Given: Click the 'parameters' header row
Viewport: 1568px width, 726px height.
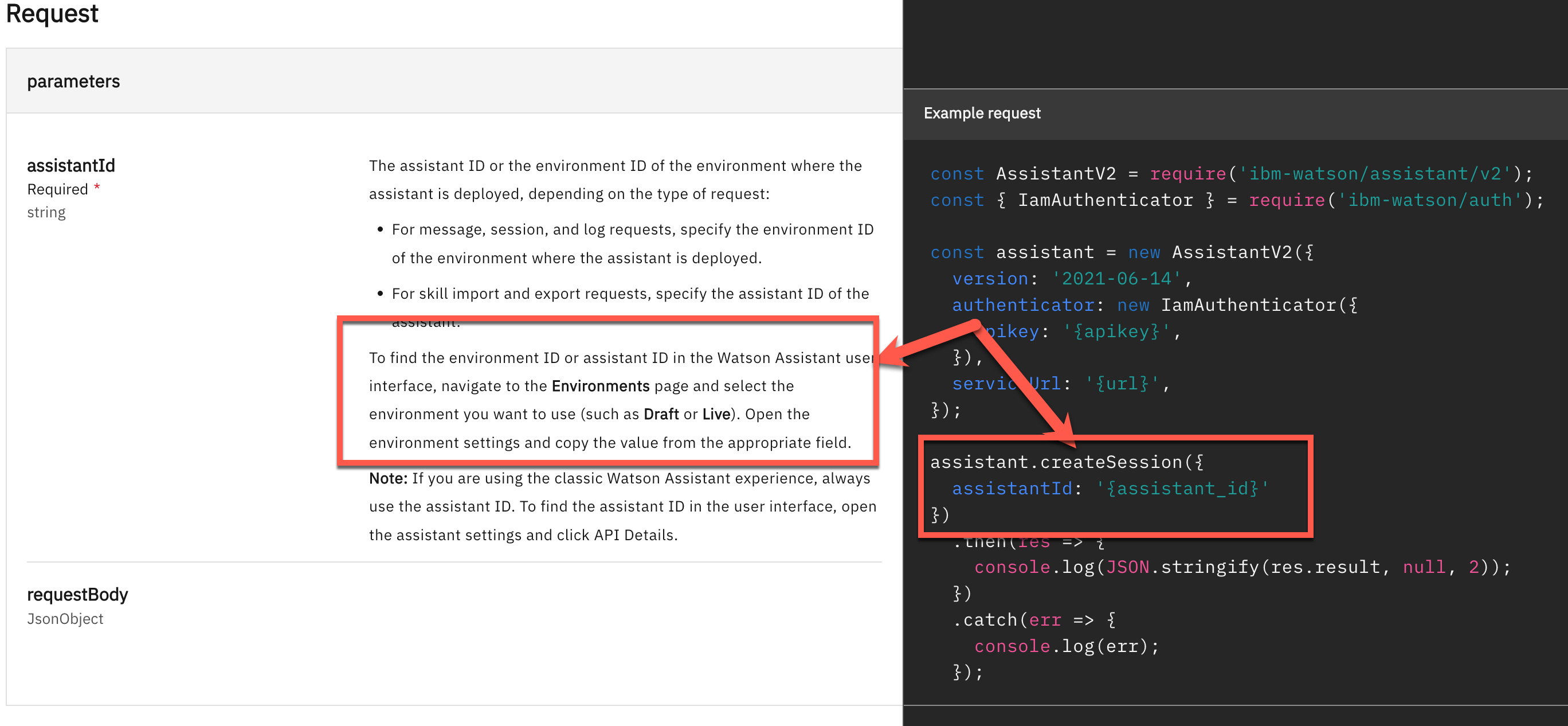Looking at the screenshot, I should point(454,81).
